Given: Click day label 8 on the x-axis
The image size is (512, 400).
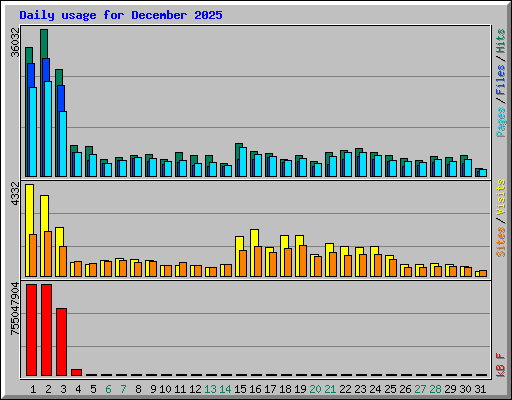Looking at the screenshot, I should point(138,389).
